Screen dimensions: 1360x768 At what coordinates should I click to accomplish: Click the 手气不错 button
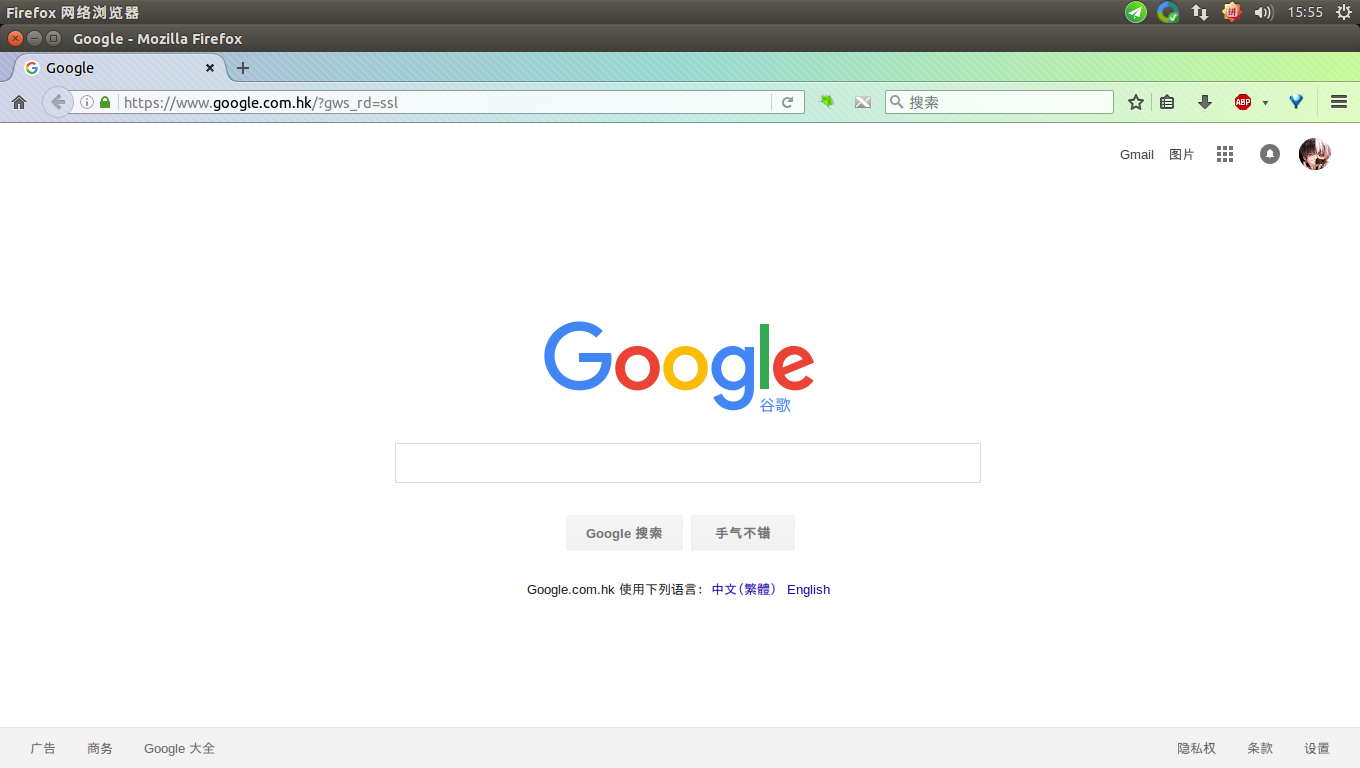(743, 533)
